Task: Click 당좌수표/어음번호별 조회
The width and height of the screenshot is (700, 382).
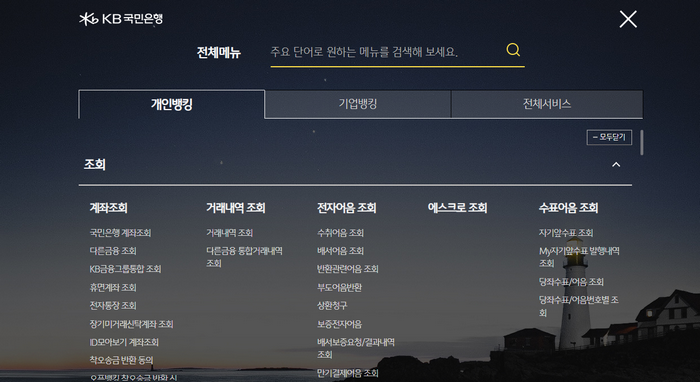Action: [x=579, y=306]
